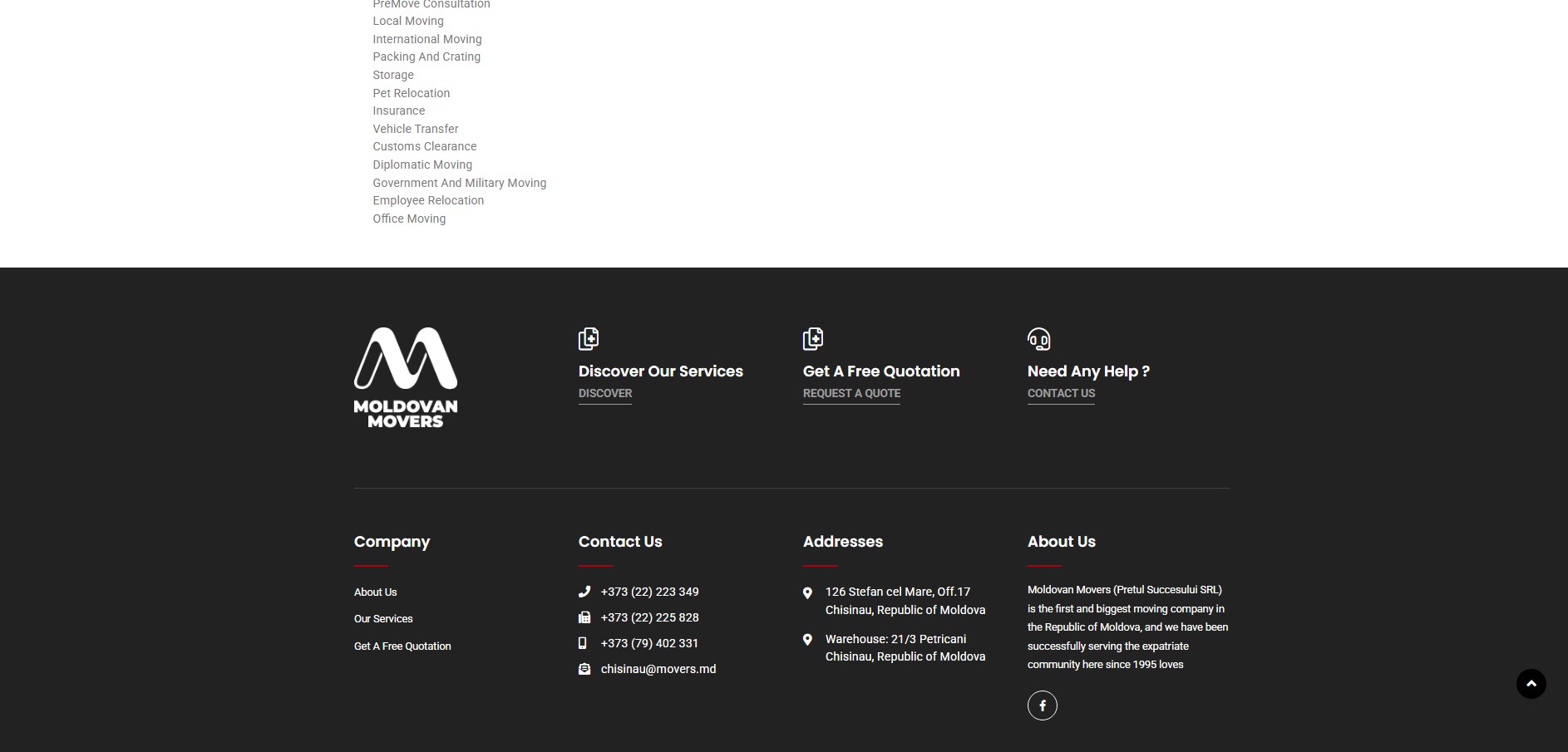Click the fax icon beside +373 (22) 225 828

coord(584,617)
